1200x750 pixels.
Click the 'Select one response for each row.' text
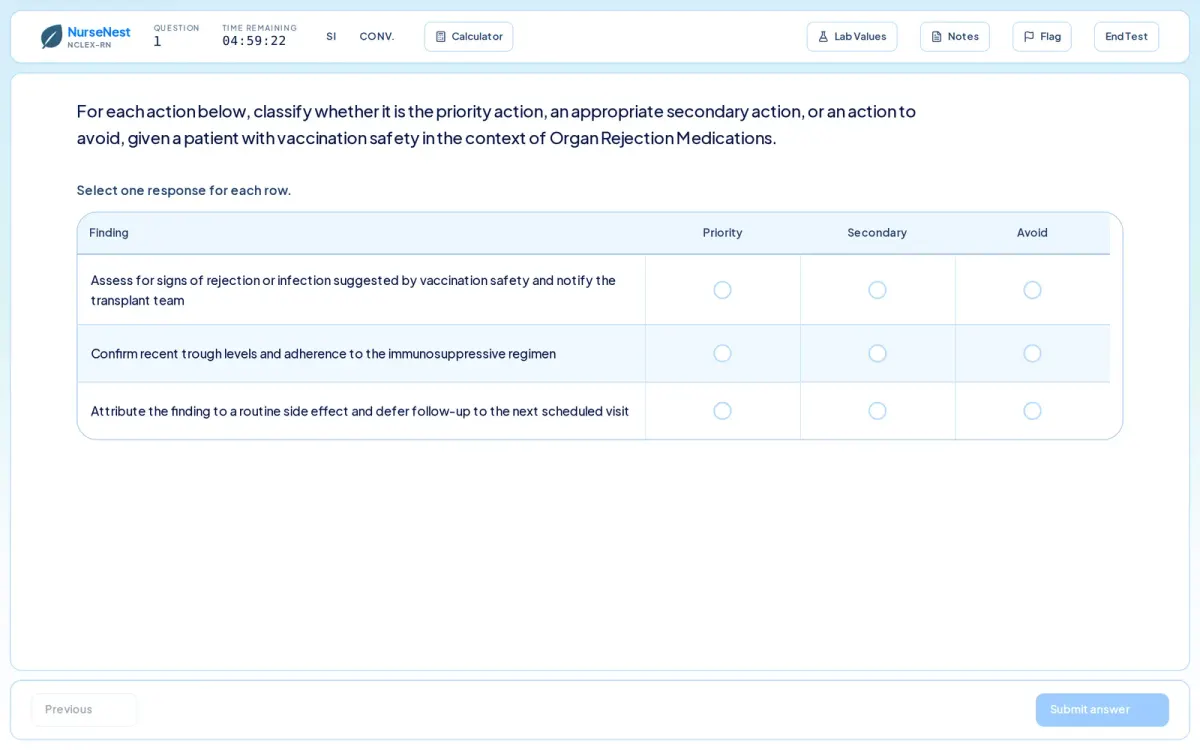184,190
